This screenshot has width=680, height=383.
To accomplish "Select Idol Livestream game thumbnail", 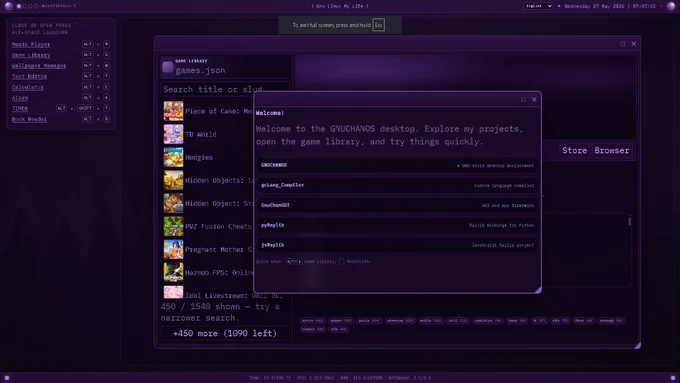I will click(x=173, y=292).
